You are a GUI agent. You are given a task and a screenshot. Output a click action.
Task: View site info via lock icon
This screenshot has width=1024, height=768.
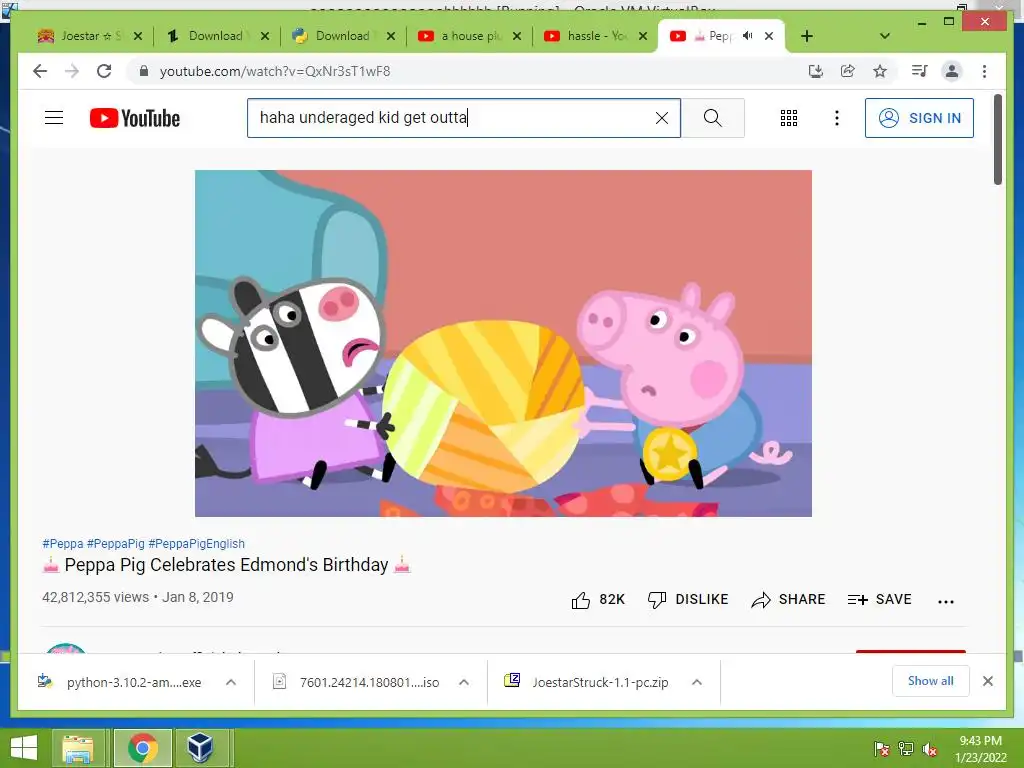pyautogui.click(x=144, y=71)
